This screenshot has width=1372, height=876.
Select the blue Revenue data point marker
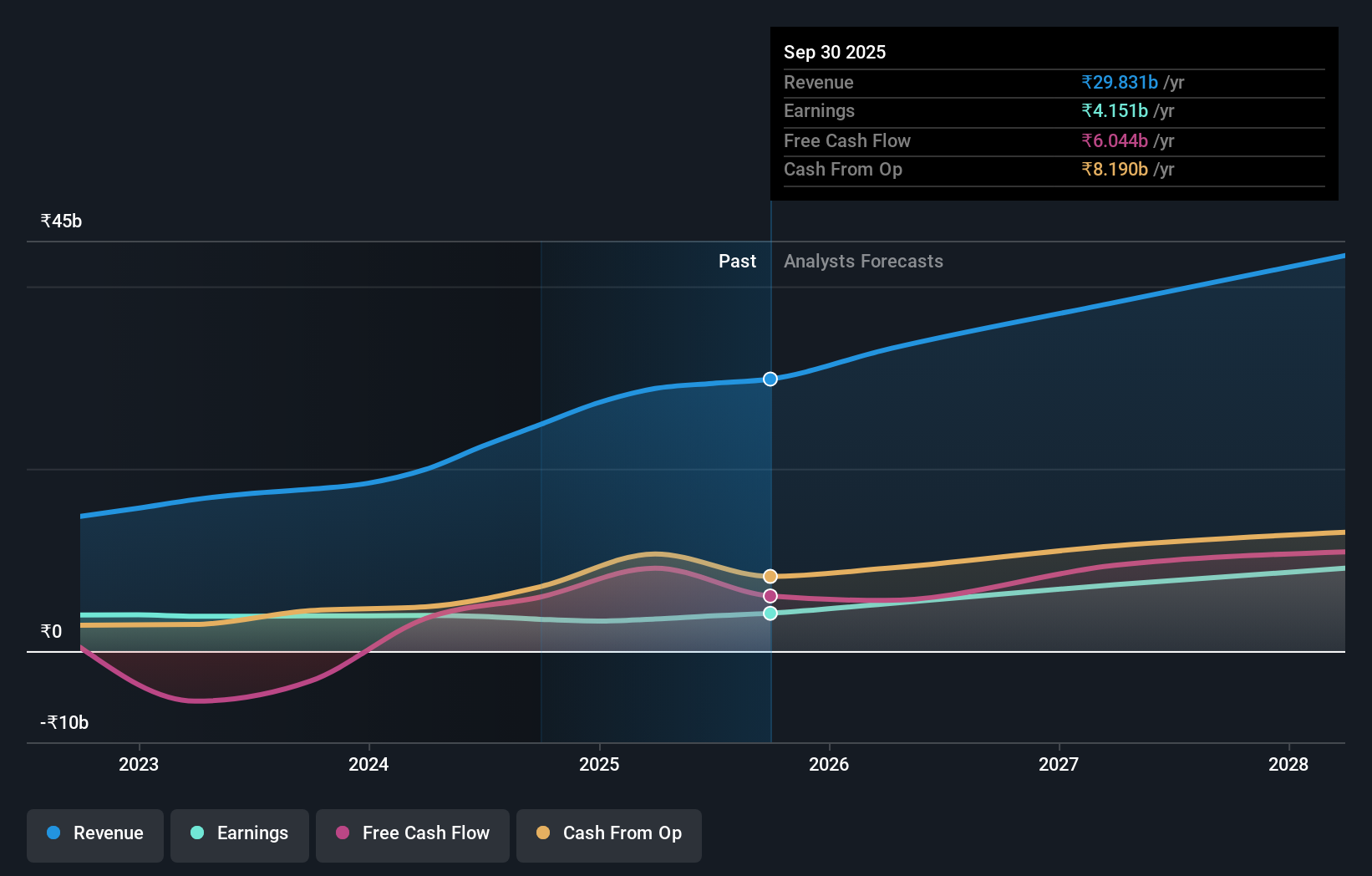[x=770, y=379]
